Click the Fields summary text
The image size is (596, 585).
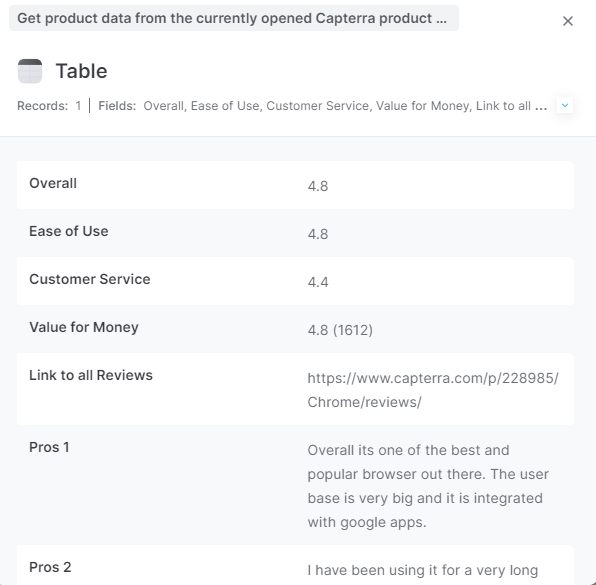coord(322,106)
